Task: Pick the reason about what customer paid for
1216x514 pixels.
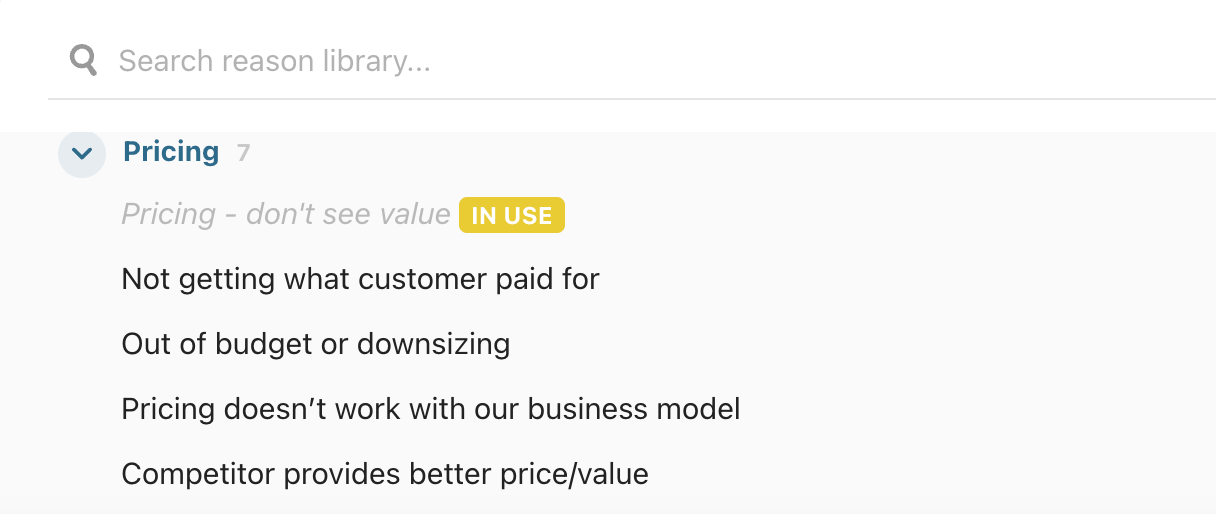Action: click(x=360, y=279)
